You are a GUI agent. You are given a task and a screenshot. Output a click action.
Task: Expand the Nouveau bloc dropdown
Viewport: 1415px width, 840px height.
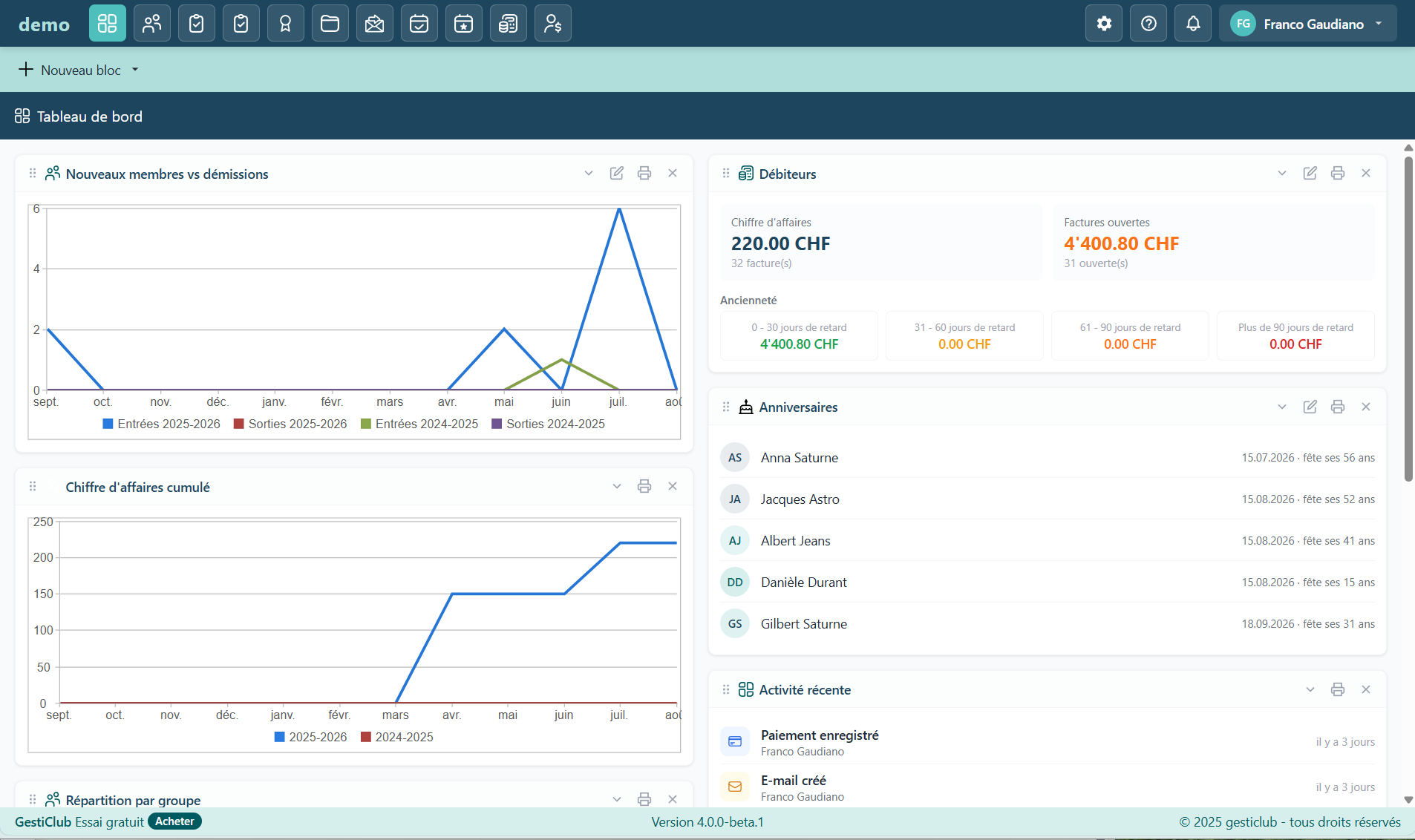(79, 70)
